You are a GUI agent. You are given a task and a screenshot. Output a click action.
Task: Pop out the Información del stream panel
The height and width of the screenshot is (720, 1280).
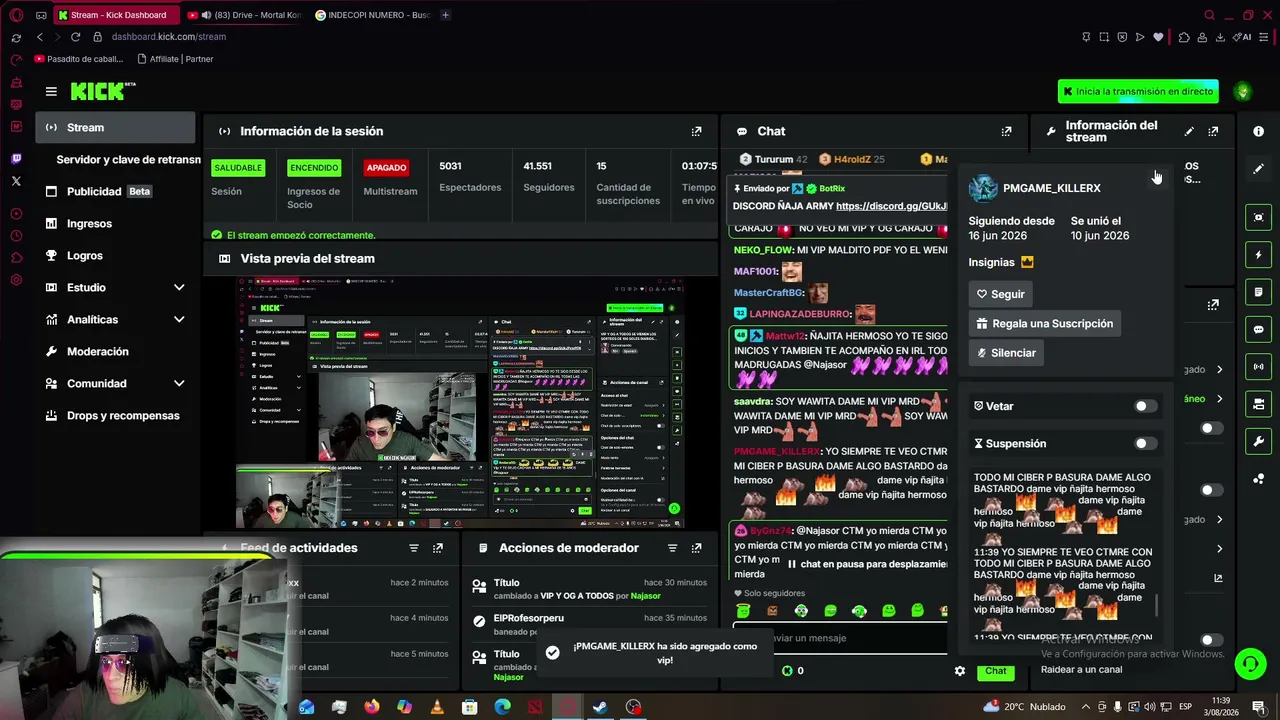click(x=1213, y=131)
